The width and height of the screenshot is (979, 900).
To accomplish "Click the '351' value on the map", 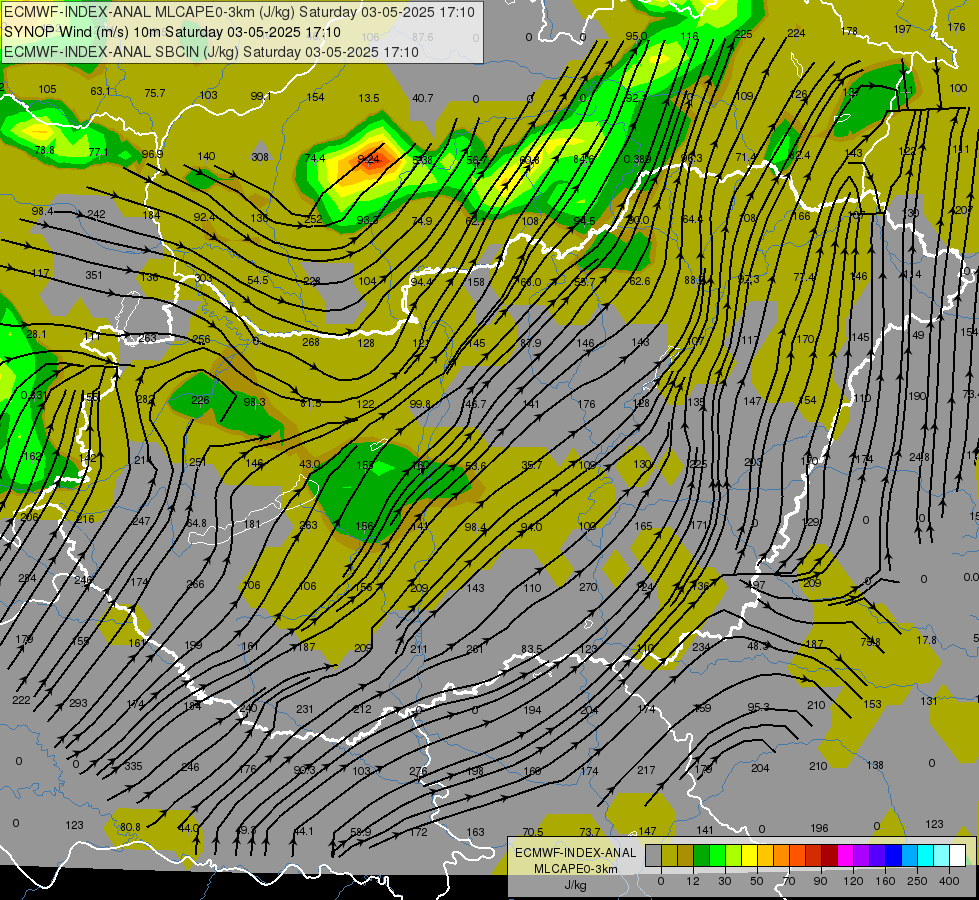I will (94, 275).
